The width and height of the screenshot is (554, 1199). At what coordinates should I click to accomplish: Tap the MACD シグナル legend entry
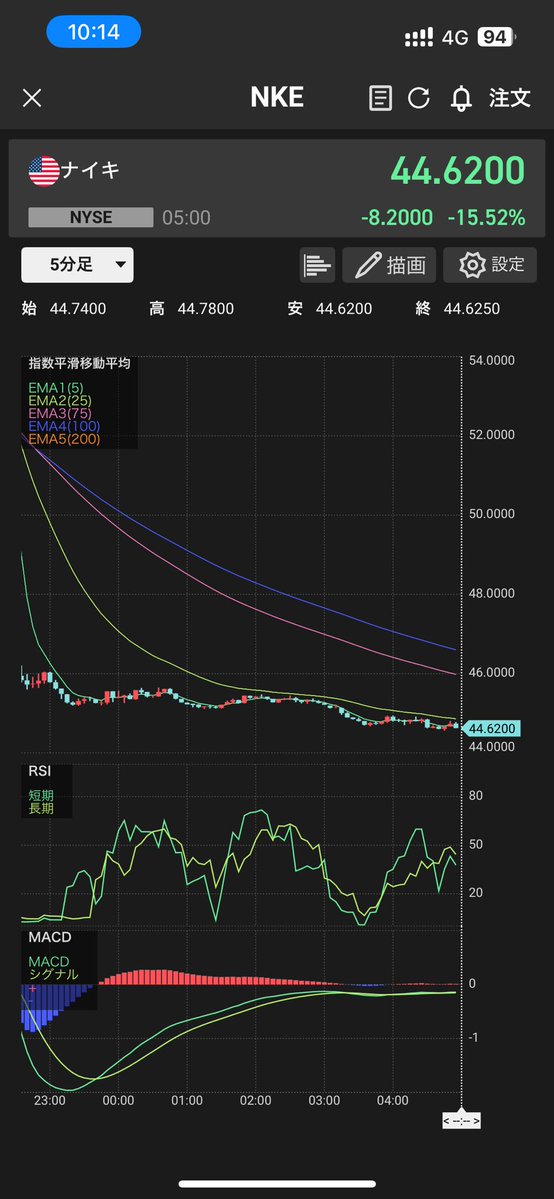pyautogui.click(x=54, y=974)
